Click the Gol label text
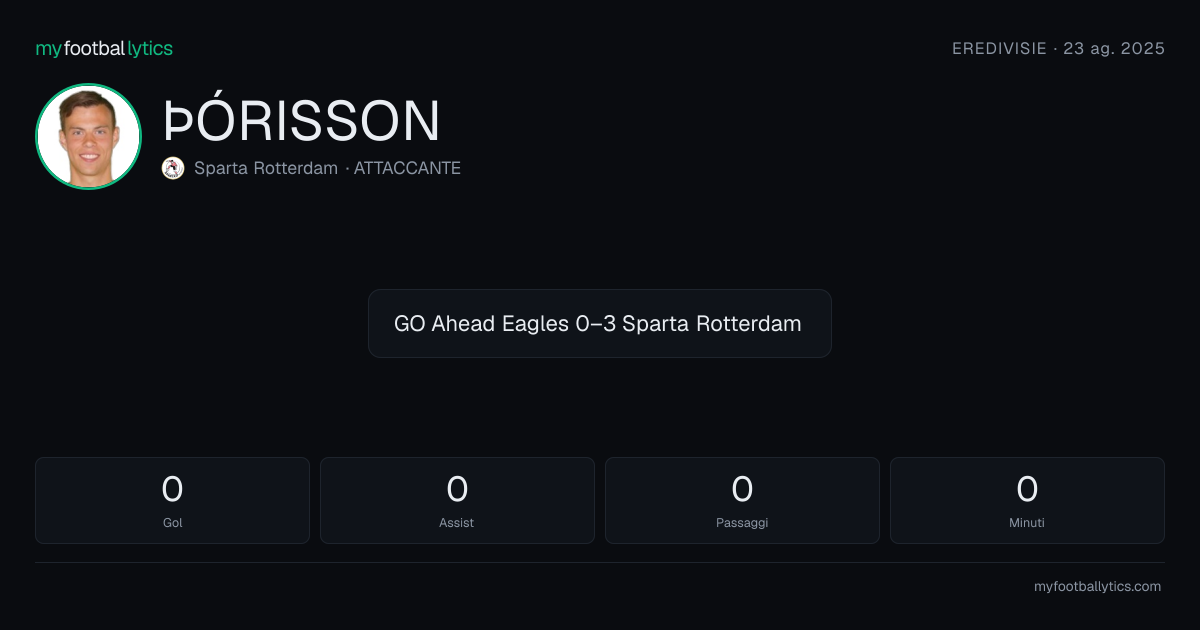The width and height of the screenshot is (1200, 630). tap(172, 522)
